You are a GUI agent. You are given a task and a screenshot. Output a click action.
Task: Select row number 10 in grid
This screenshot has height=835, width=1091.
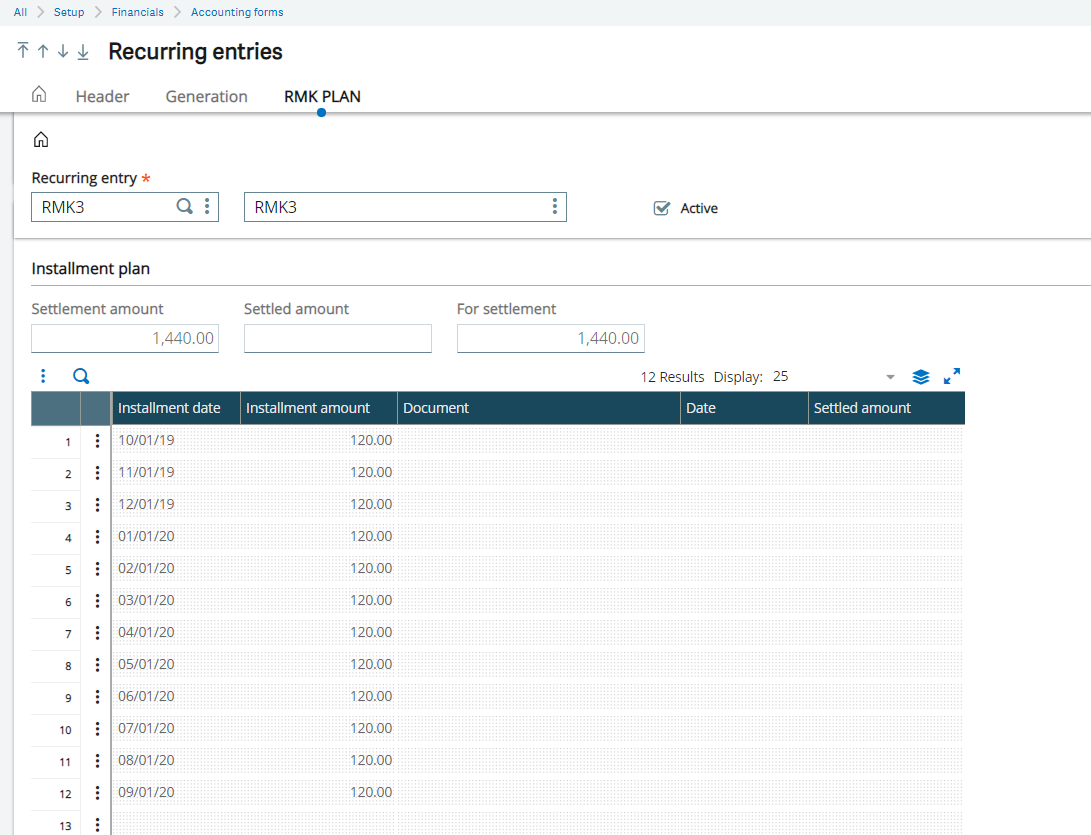[65, 730]
